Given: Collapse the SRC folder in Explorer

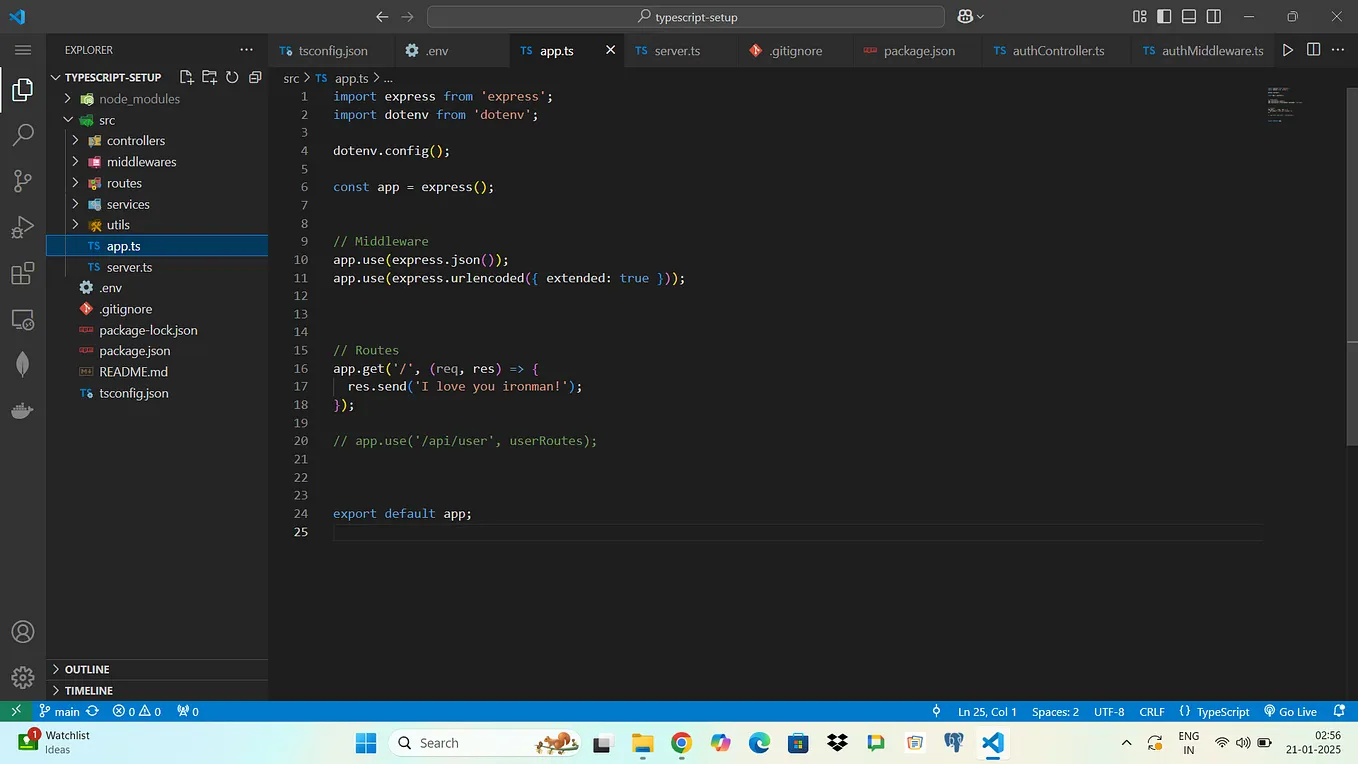Looking at the screenshot, I should [x=69, y=119].
